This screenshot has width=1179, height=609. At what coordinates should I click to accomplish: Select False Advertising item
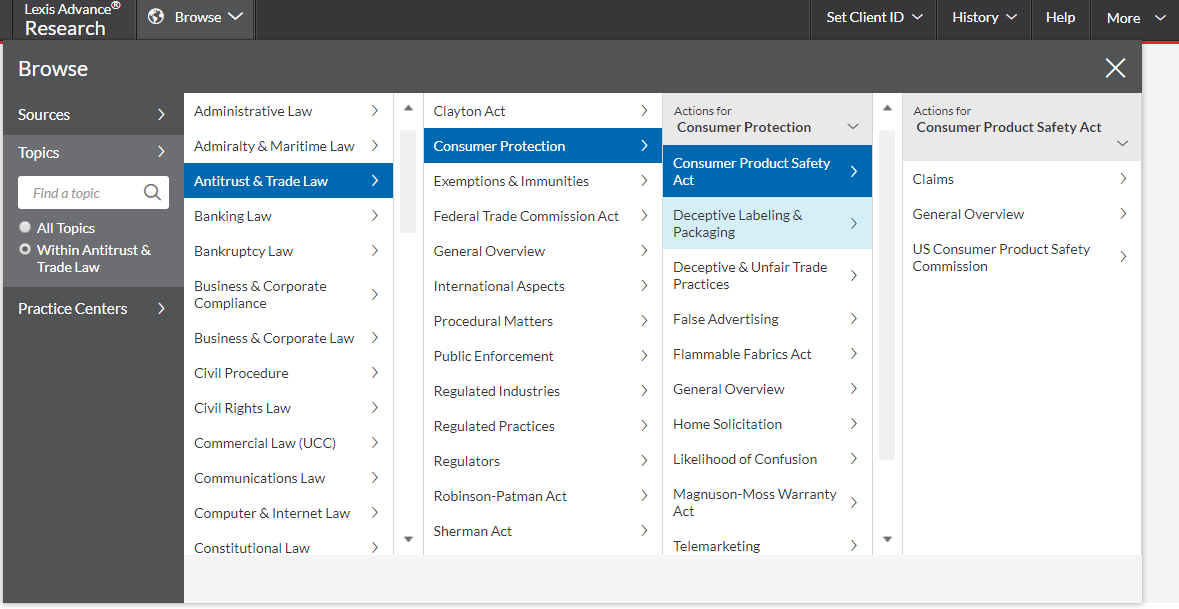tap(767, 319)
